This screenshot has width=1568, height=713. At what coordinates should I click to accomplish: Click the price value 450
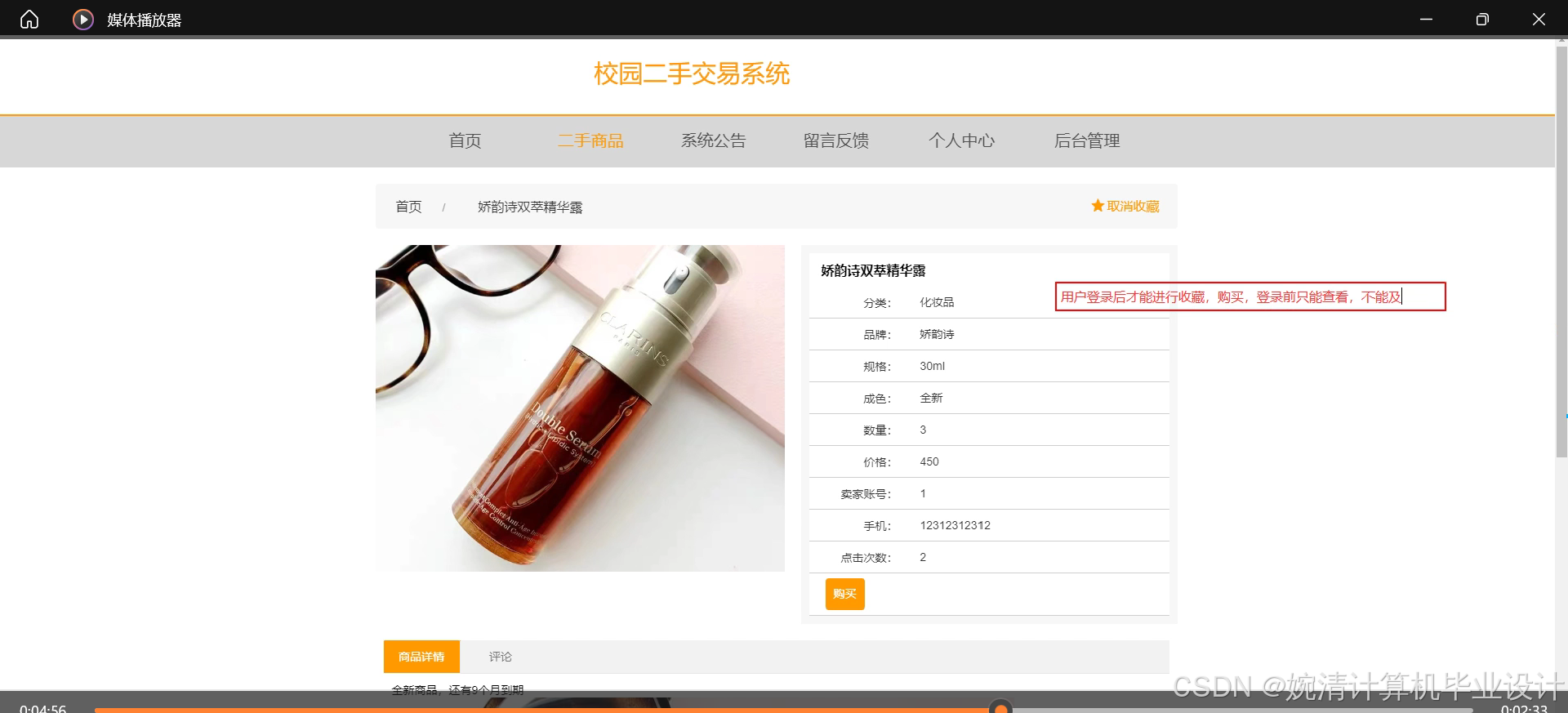[x=929, y=461]
